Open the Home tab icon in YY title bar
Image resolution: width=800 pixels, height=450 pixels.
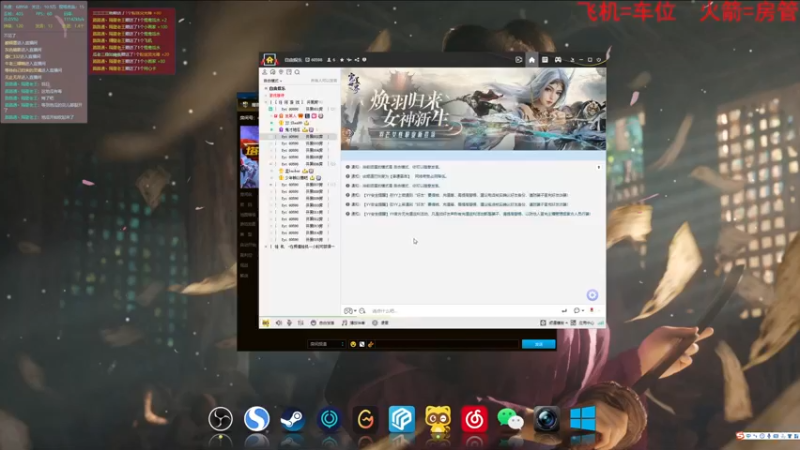coord(532,60)
